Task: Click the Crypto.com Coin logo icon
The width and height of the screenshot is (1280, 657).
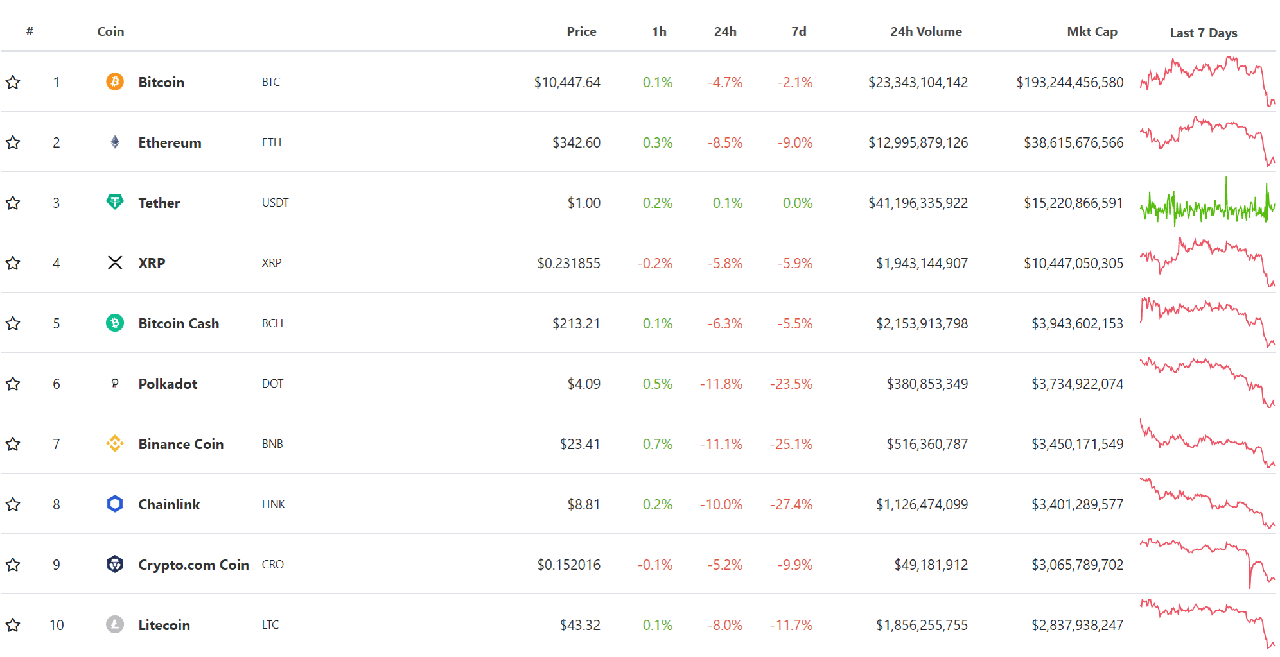Action: click(x=115, y=564)
